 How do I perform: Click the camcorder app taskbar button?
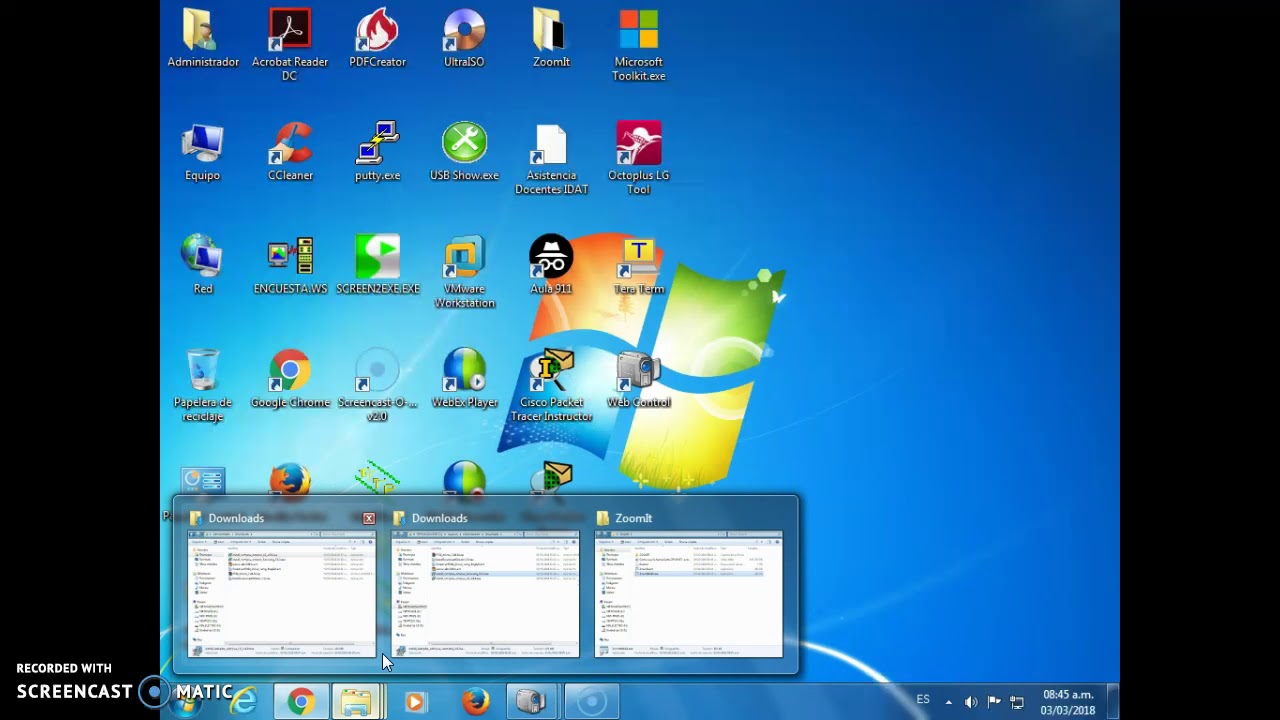(x=531, y=702)
